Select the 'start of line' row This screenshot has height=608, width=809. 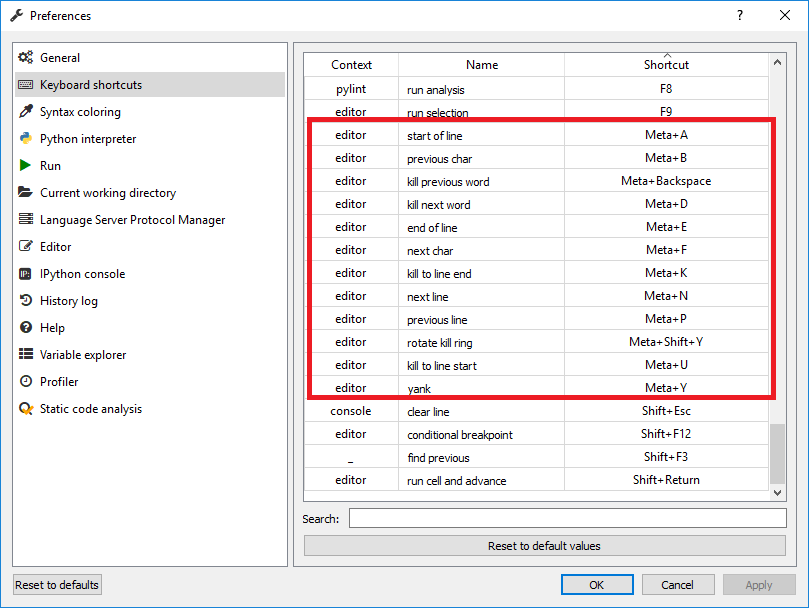[536, 135]
